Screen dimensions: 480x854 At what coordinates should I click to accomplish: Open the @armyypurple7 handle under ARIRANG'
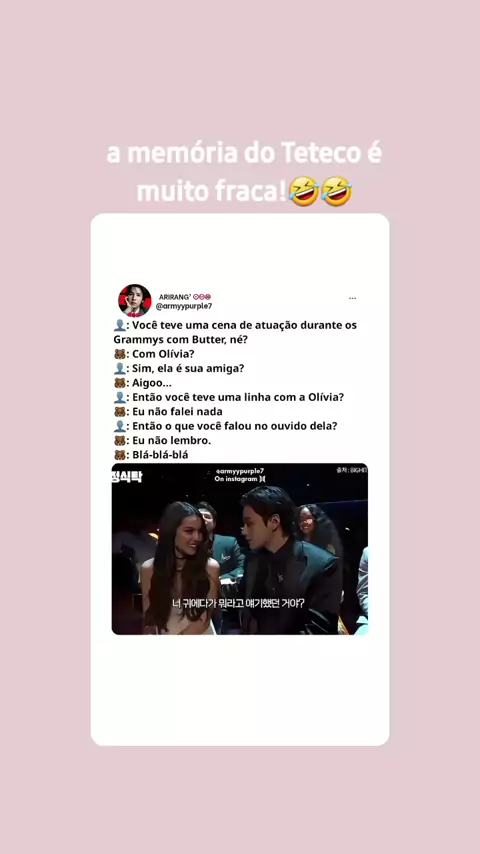(x=184, y=307)
